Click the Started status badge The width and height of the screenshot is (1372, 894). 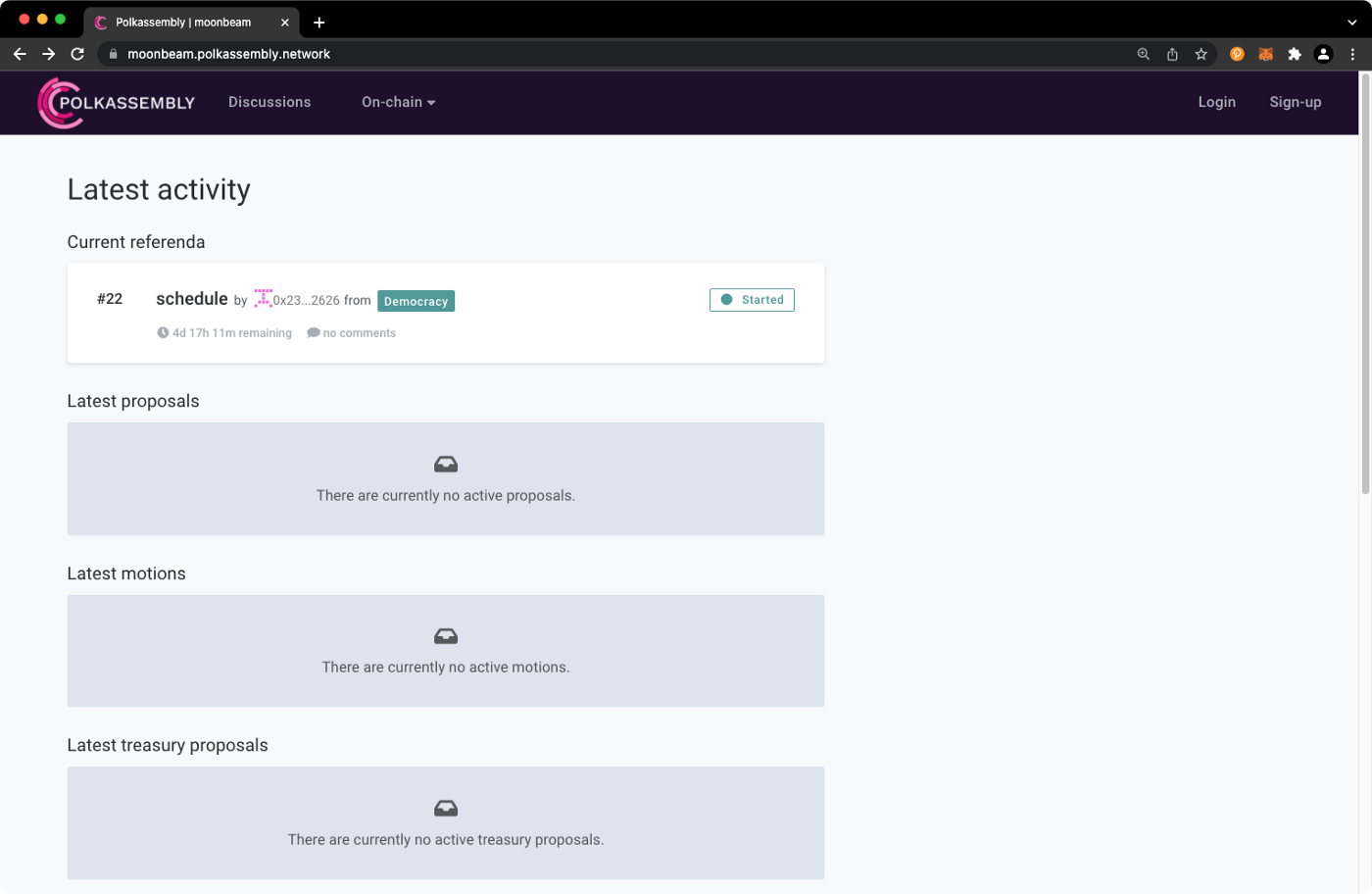click(x=752, y=300)
